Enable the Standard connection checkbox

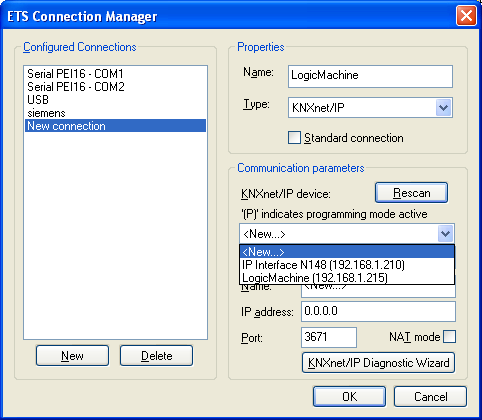[x=294, y=138]
